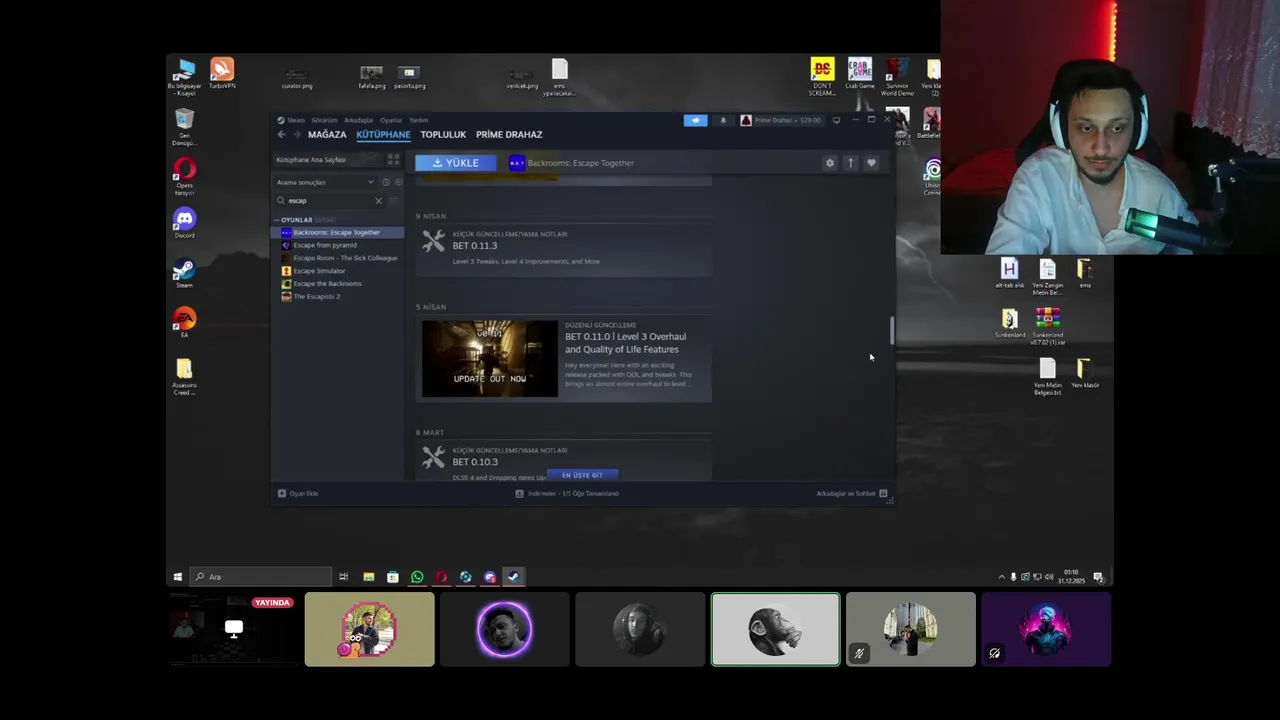Click the blue YÜKLE install button
Screen dimensions: 1280x720
pos(455,163)
